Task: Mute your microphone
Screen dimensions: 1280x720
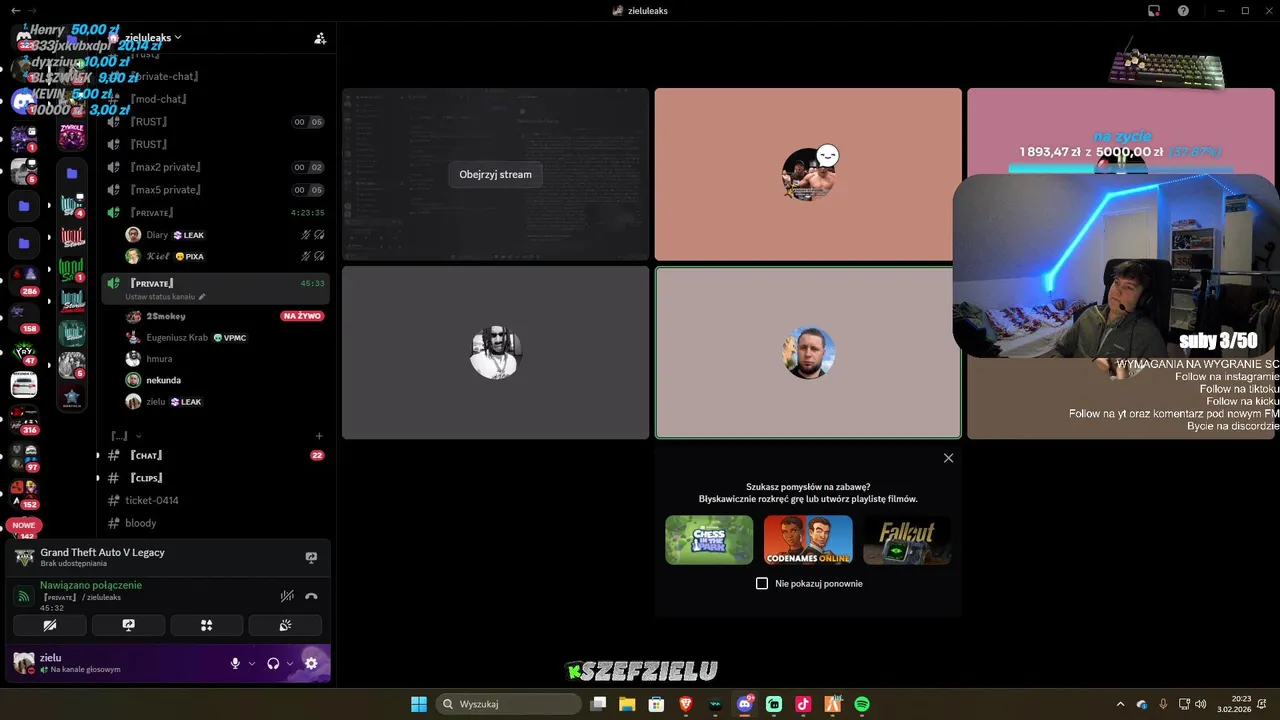Action: coord(236,663)
